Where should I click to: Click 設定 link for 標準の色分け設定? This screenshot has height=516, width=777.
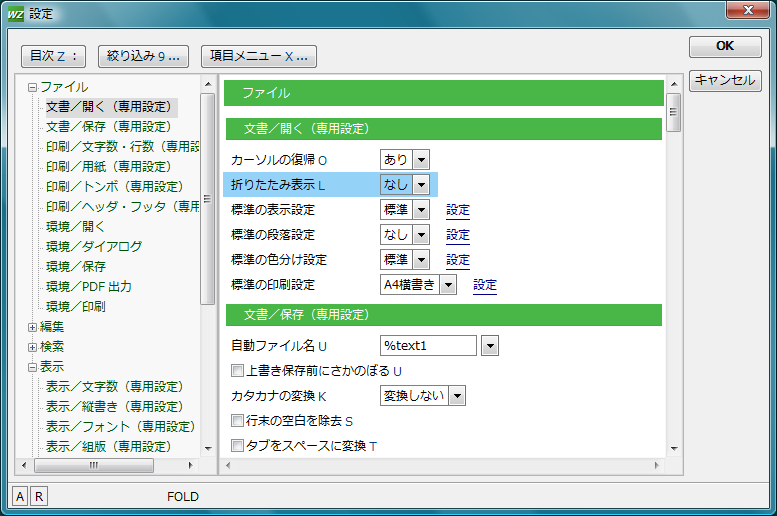(x=457, y=260)
